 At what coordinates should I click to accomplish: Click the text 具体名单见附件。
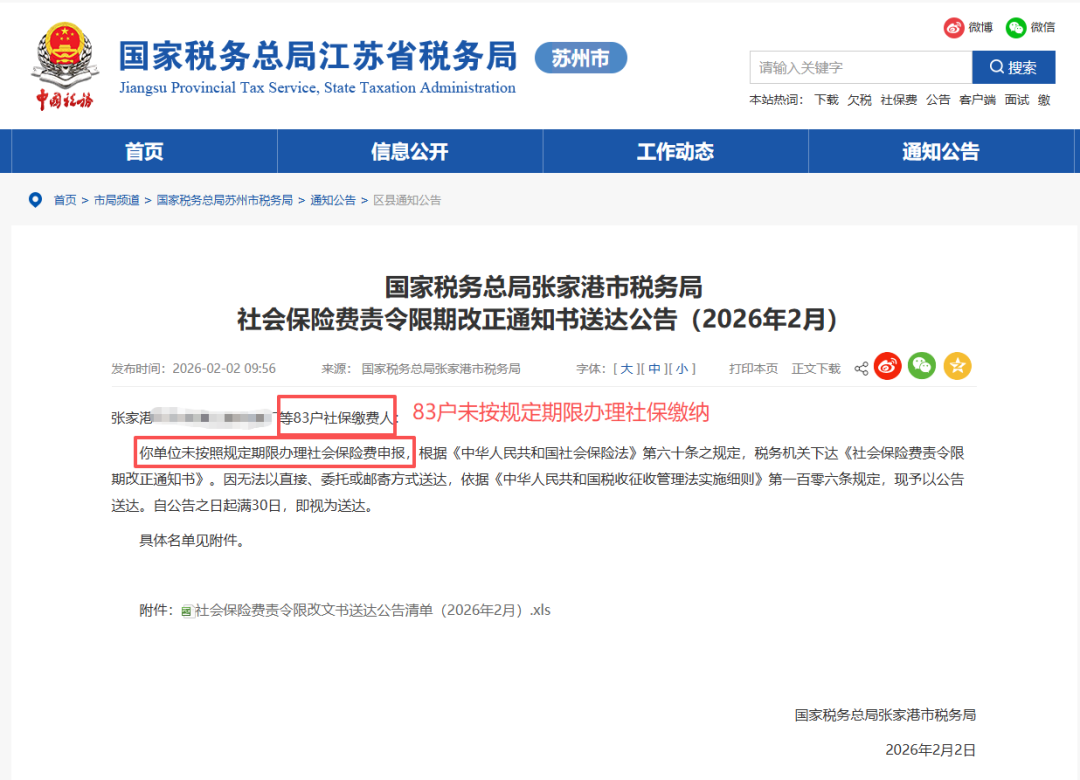[x=191, y=541]
